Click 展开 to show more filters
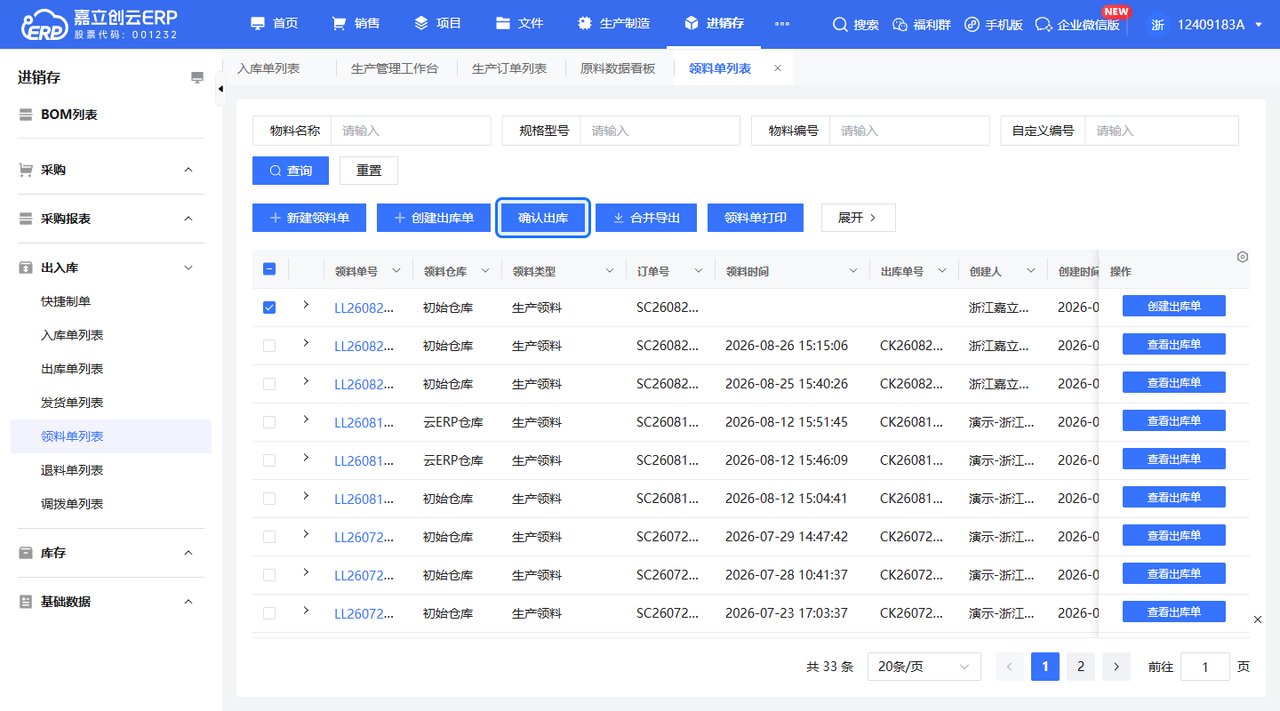 tap(858, 217)
